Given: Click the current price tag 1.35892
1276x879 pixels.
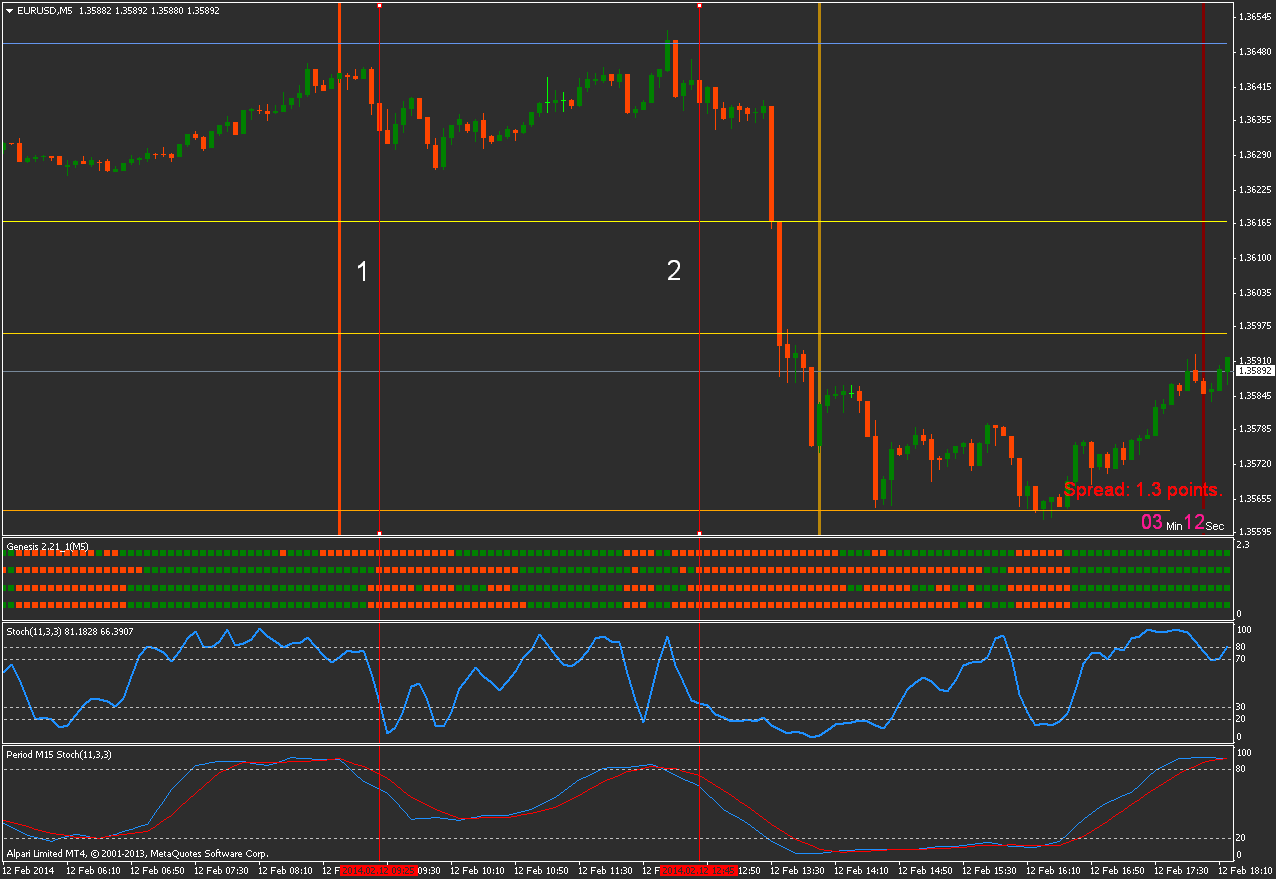Looking at the screenshot, I should pyautogui.click(x=1254, y=371).
